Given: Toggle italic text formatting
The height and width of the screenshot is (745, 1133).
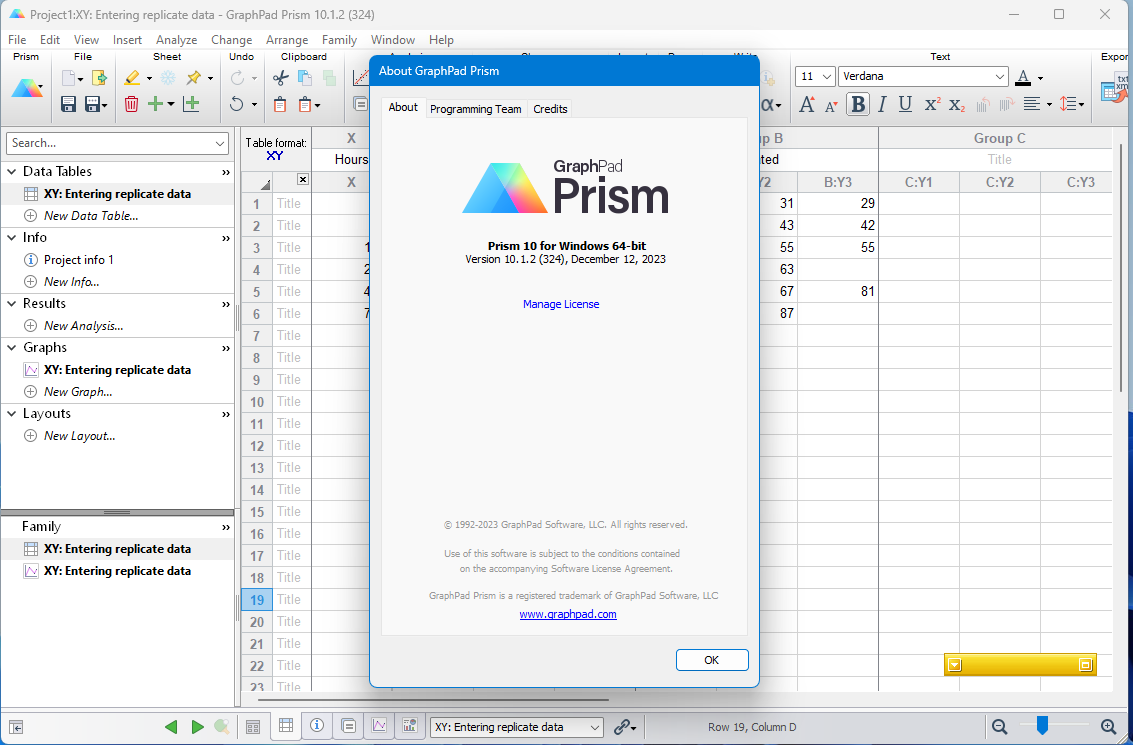Looking at the screenshot, I should coord(883,104).
